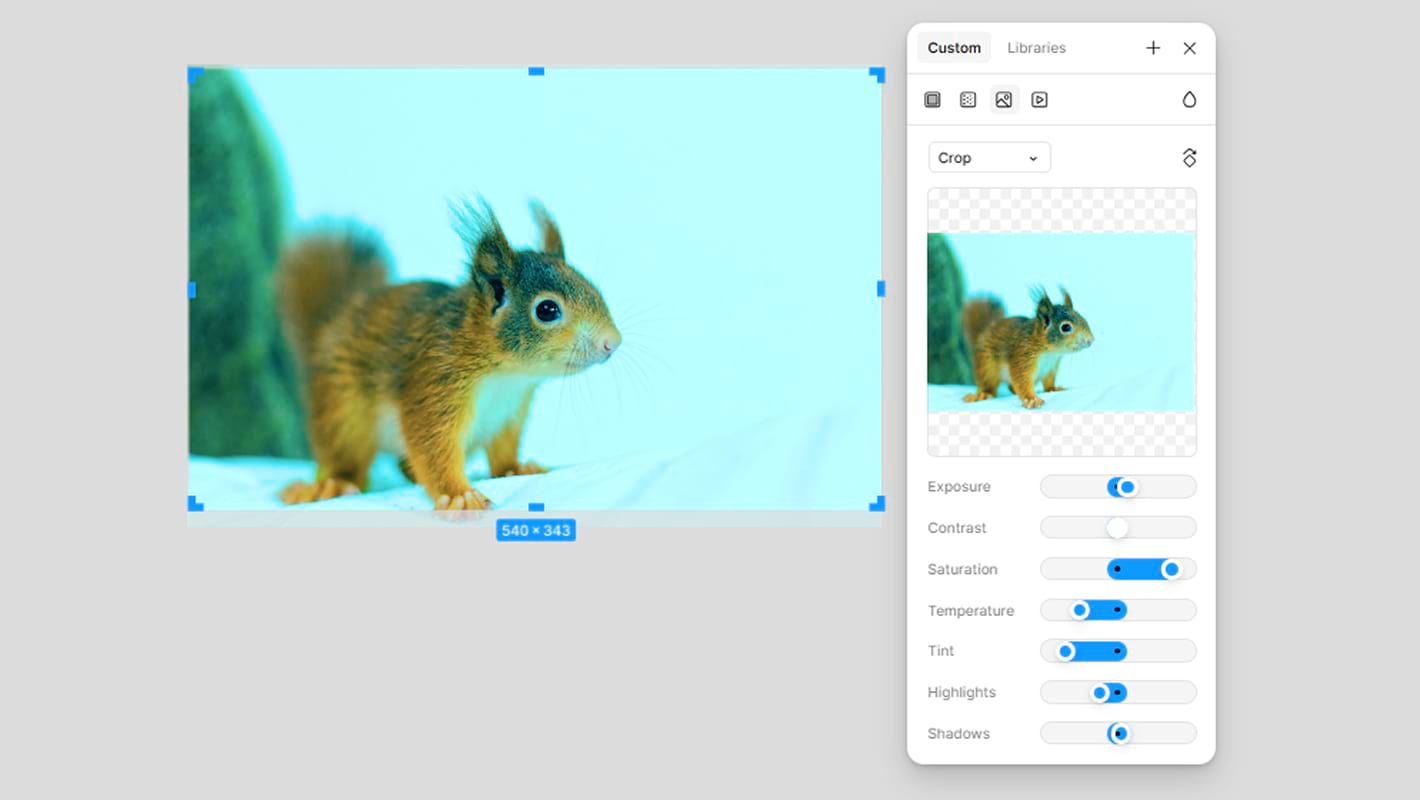Image resolution: width=1420 pixels, height=800 pixels.
Task: Click the Saturation slider handle
Action: pyautogui.click(x=1171, y=569)
